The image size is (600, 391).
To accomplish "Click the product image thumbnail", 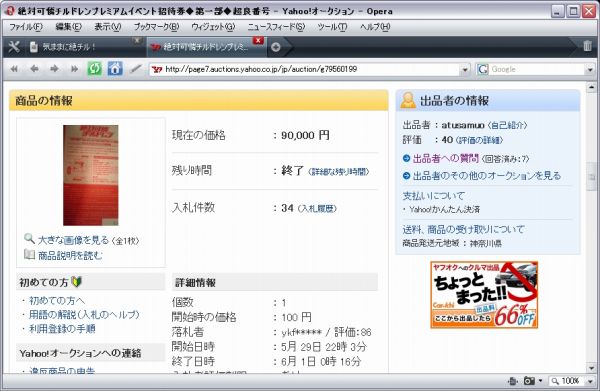I will click(x=91, y=175).
